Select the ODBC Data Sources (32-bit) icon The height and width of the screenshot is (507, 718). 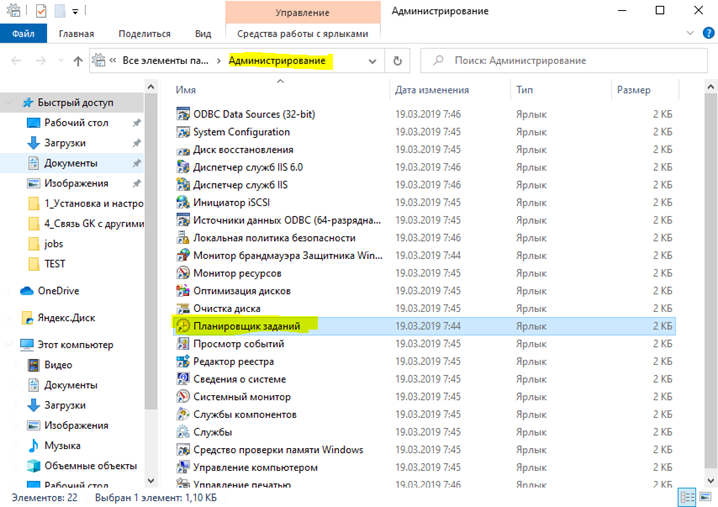click(x=183, y=114)
